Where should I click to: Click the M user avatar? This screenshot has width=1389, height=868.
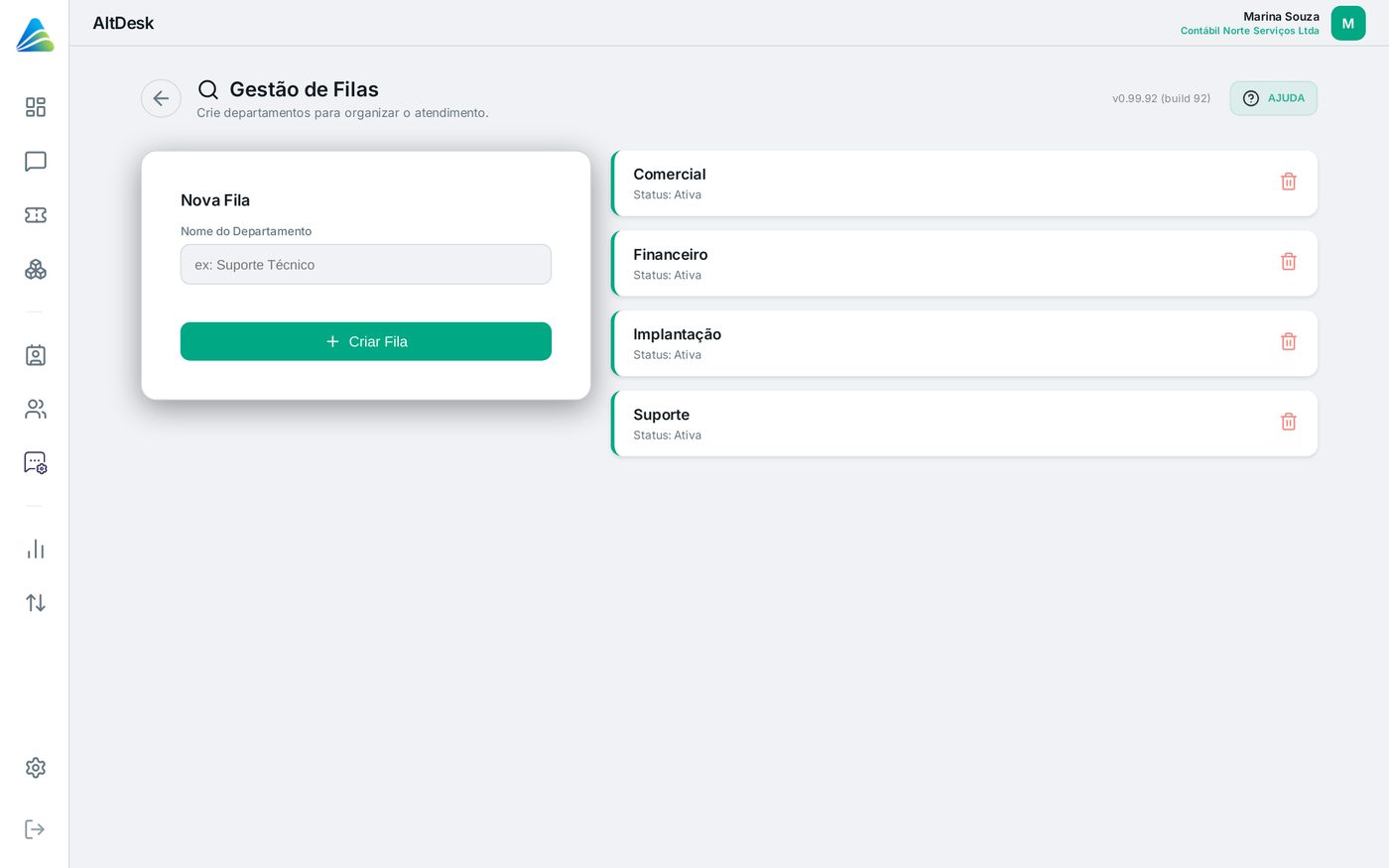1348,24
